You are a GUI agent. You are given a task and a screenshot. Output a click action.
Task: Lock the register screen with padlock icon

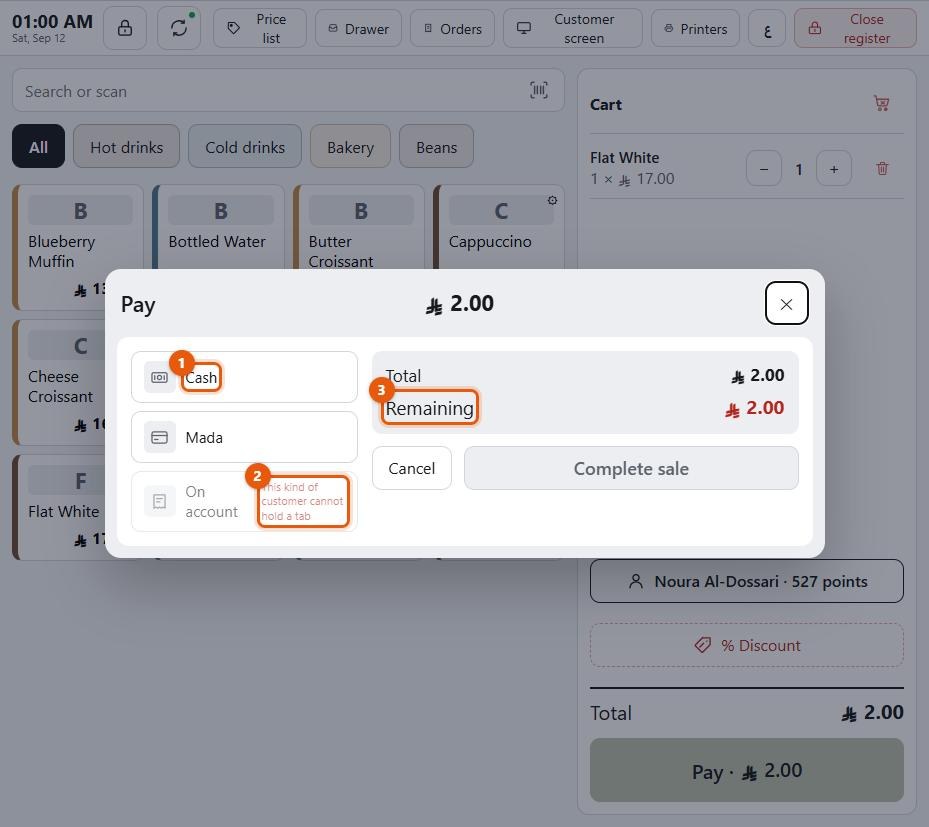tap(124, 28)
